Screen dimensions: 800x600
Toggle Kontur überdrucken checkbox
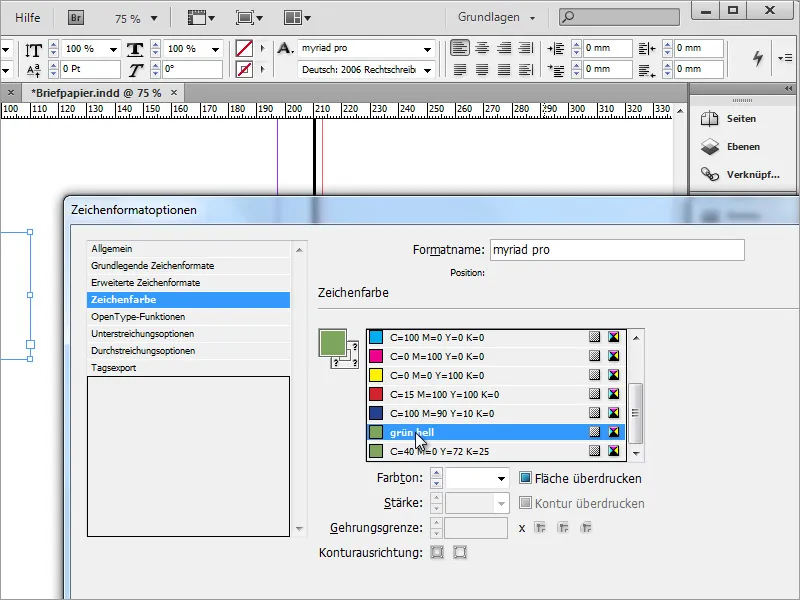(525, 503)
